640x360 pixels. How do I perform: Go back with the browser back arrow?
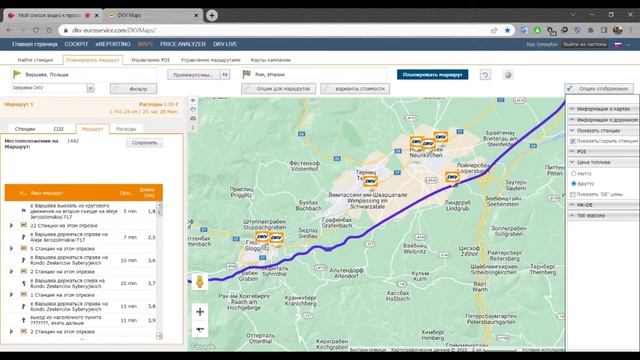(9, 30)
